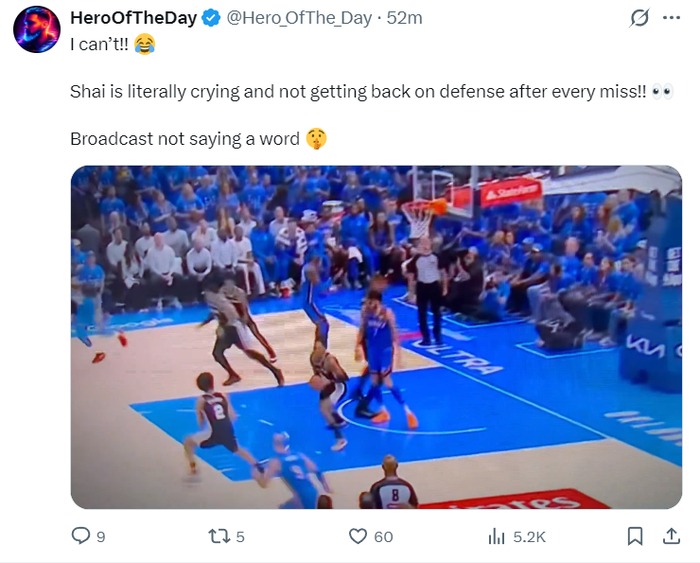Click the 5.2K views count
The width and height of the screenshot is (700, 563).
point(529,537)
